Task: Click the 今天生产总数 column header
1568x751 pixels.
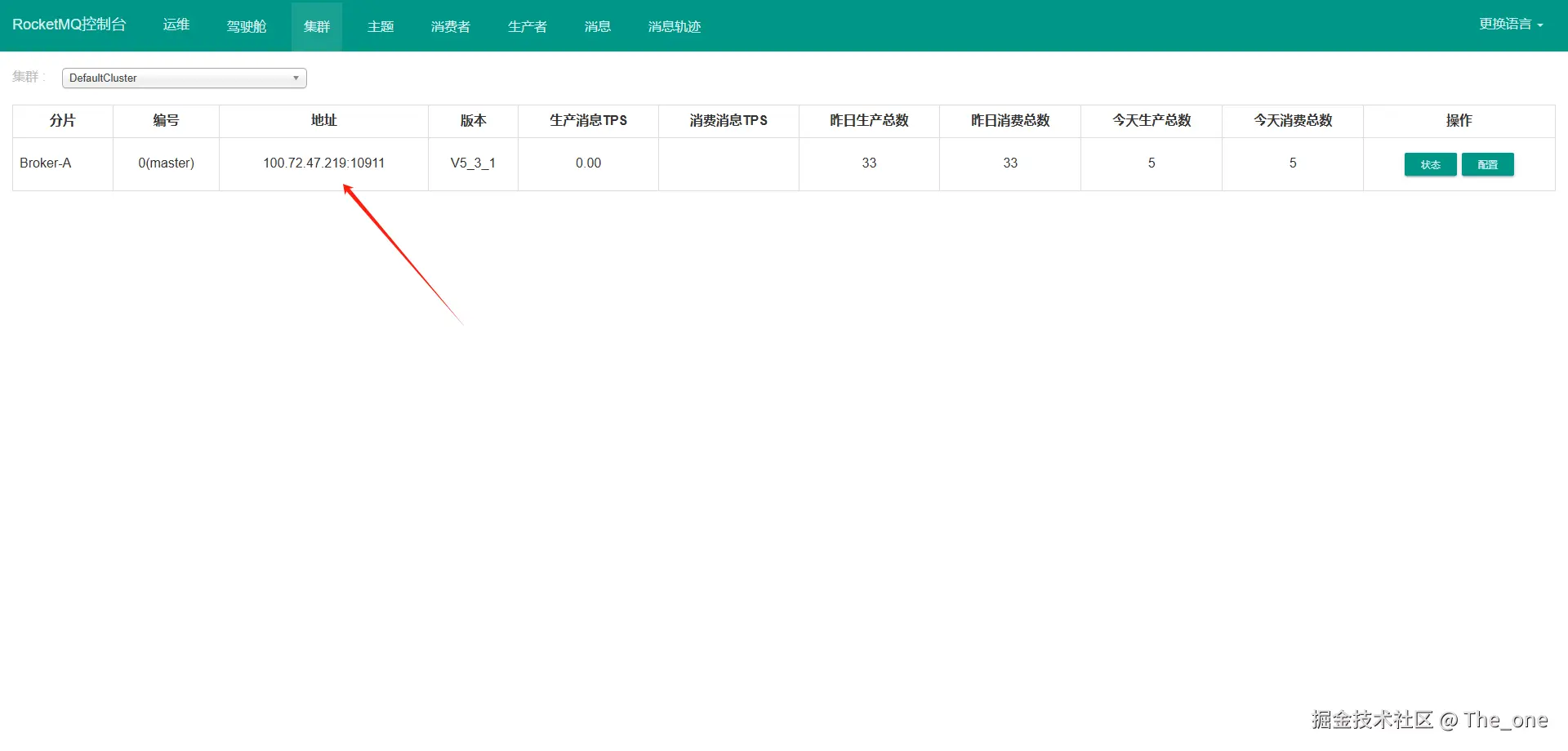Action: click(x=1151, y=121)
